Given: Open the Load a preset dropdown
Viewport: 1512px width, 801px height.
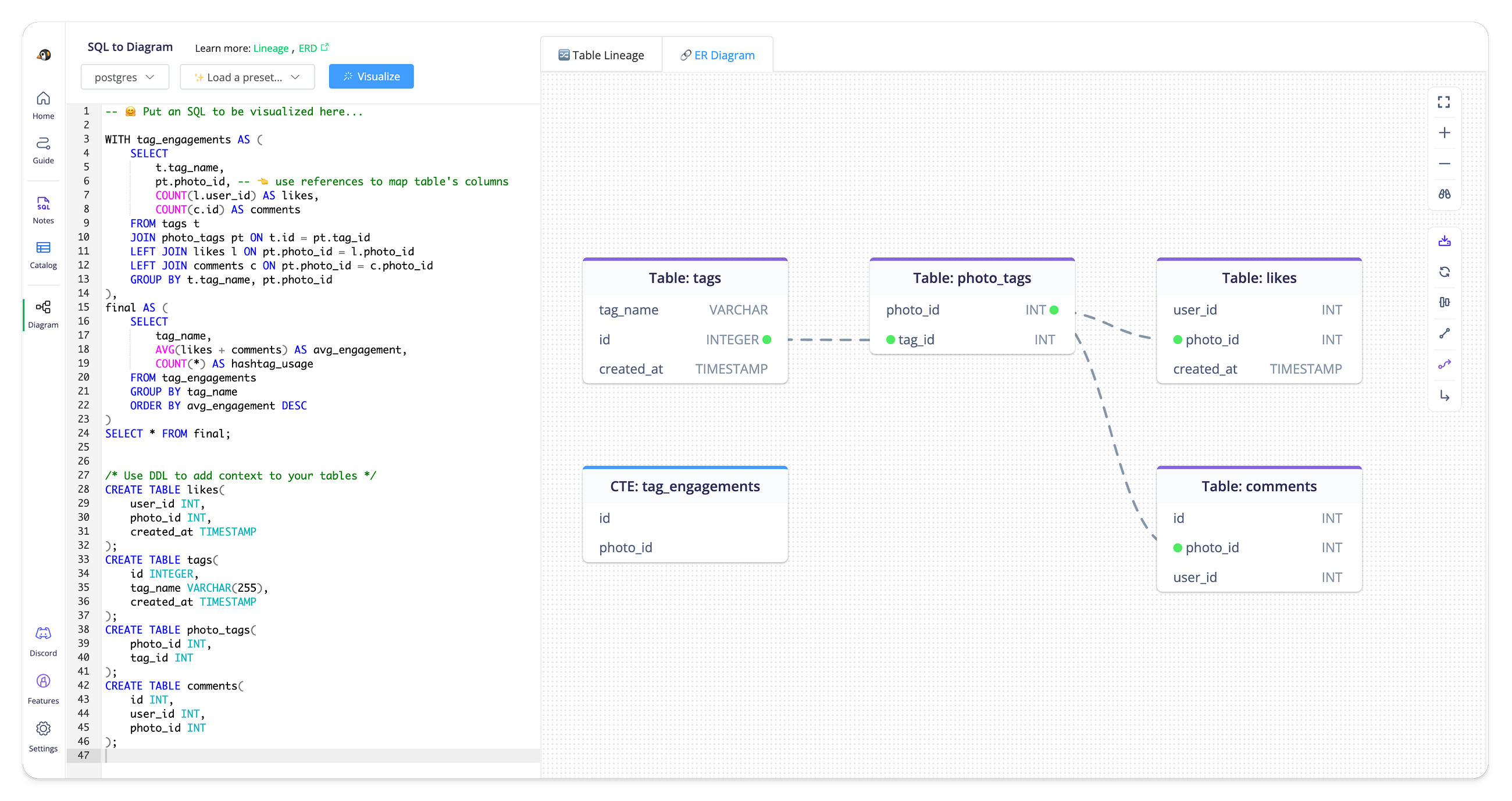Looking at the screenshot, I should 247,77.
